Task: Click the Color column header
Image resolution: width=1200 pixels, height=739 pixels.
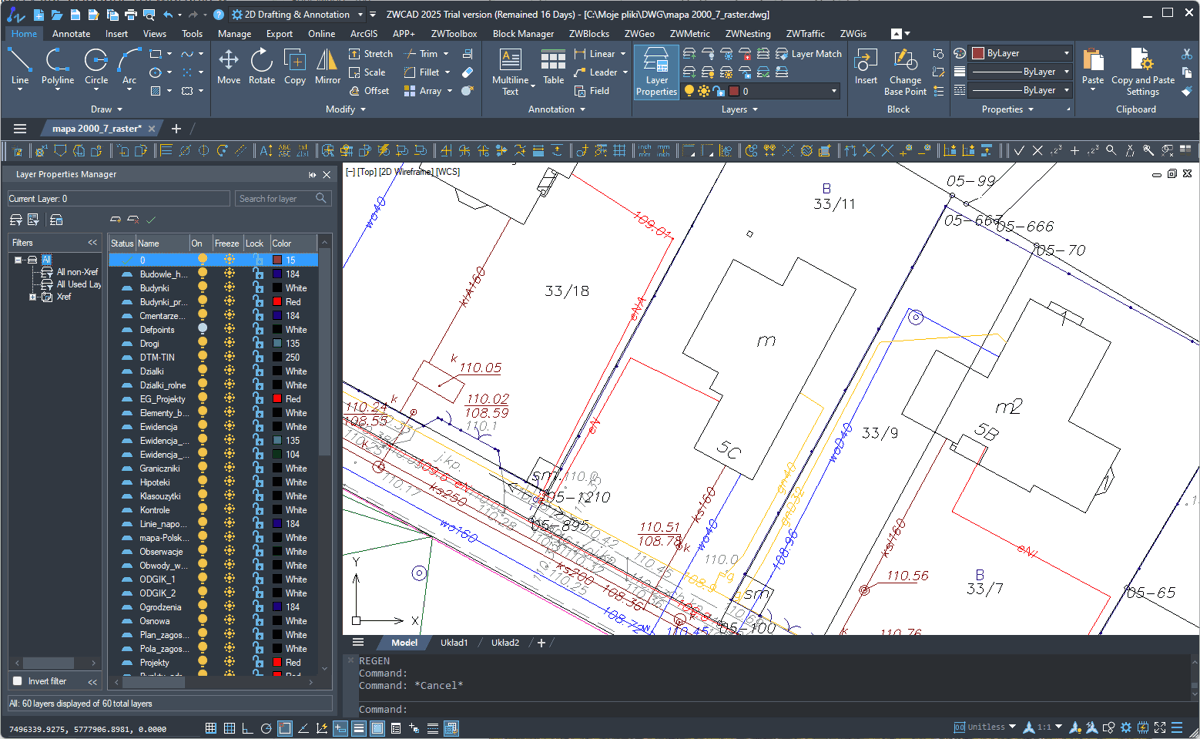Action: [x=293, y=243]
